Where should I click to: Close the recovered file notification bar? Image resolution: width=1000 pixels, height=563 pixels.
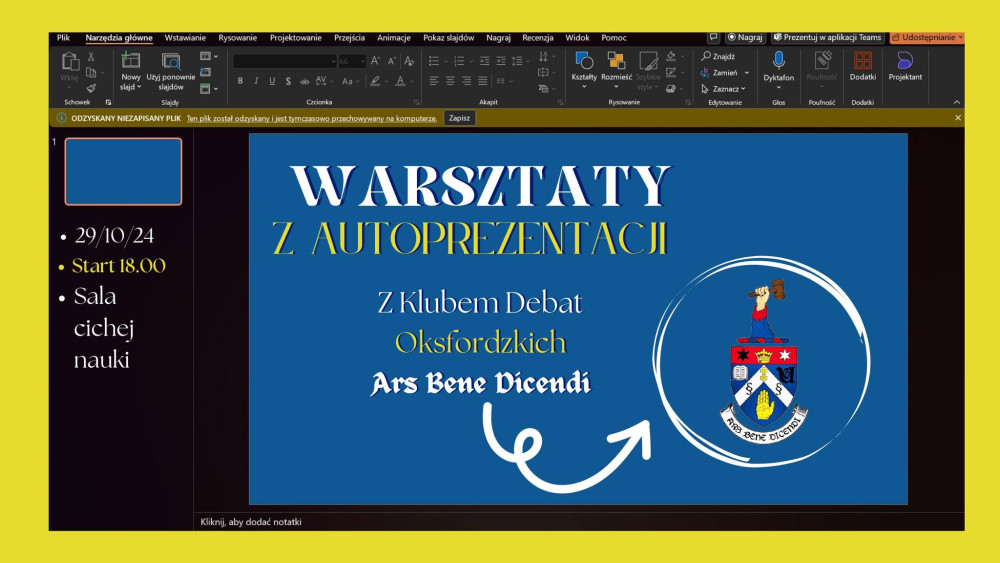[x=957, y=118]
